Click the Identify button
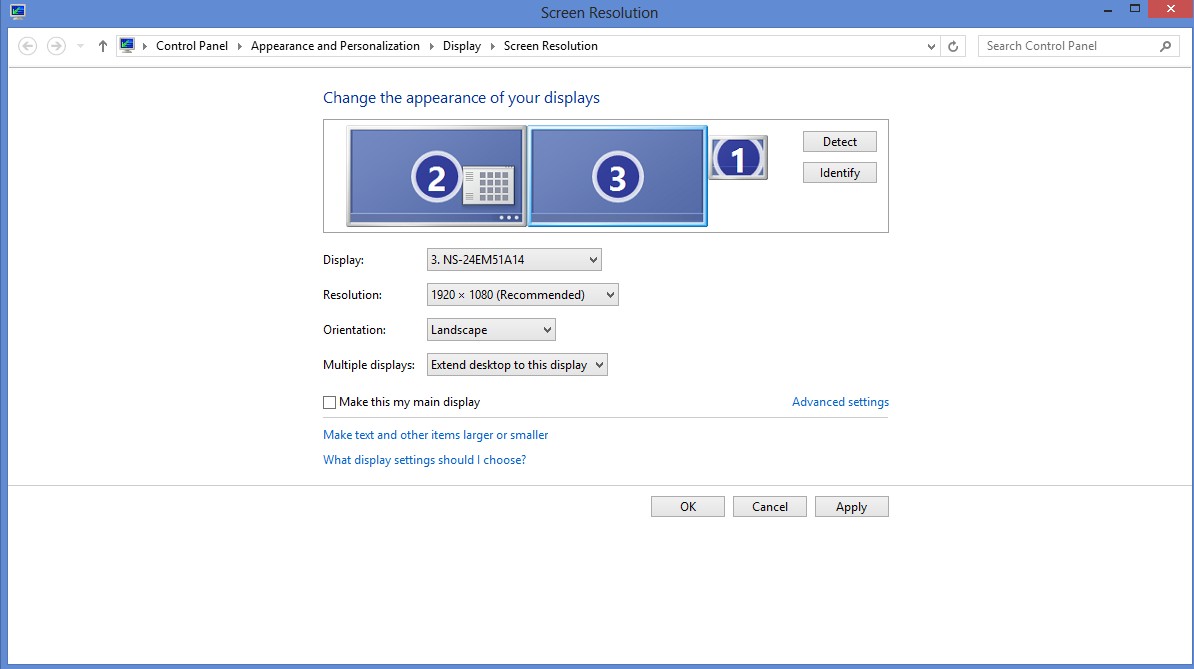1194x669 pixels. 839,173
